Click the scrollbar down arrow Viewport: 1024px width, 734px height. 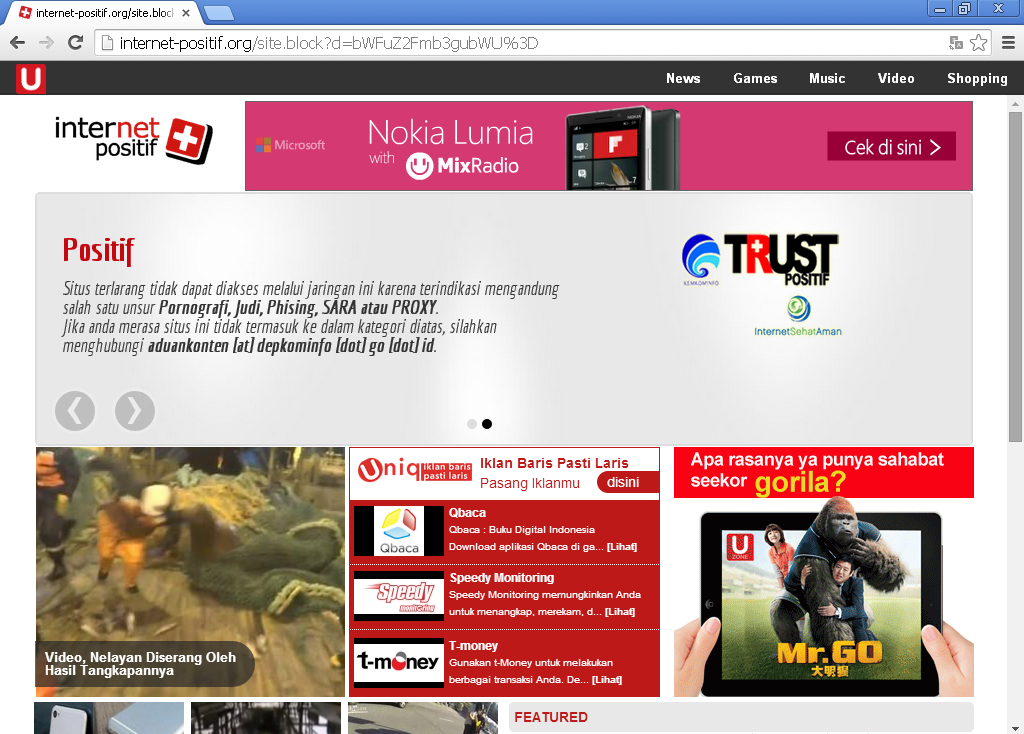click(1015, 728)
